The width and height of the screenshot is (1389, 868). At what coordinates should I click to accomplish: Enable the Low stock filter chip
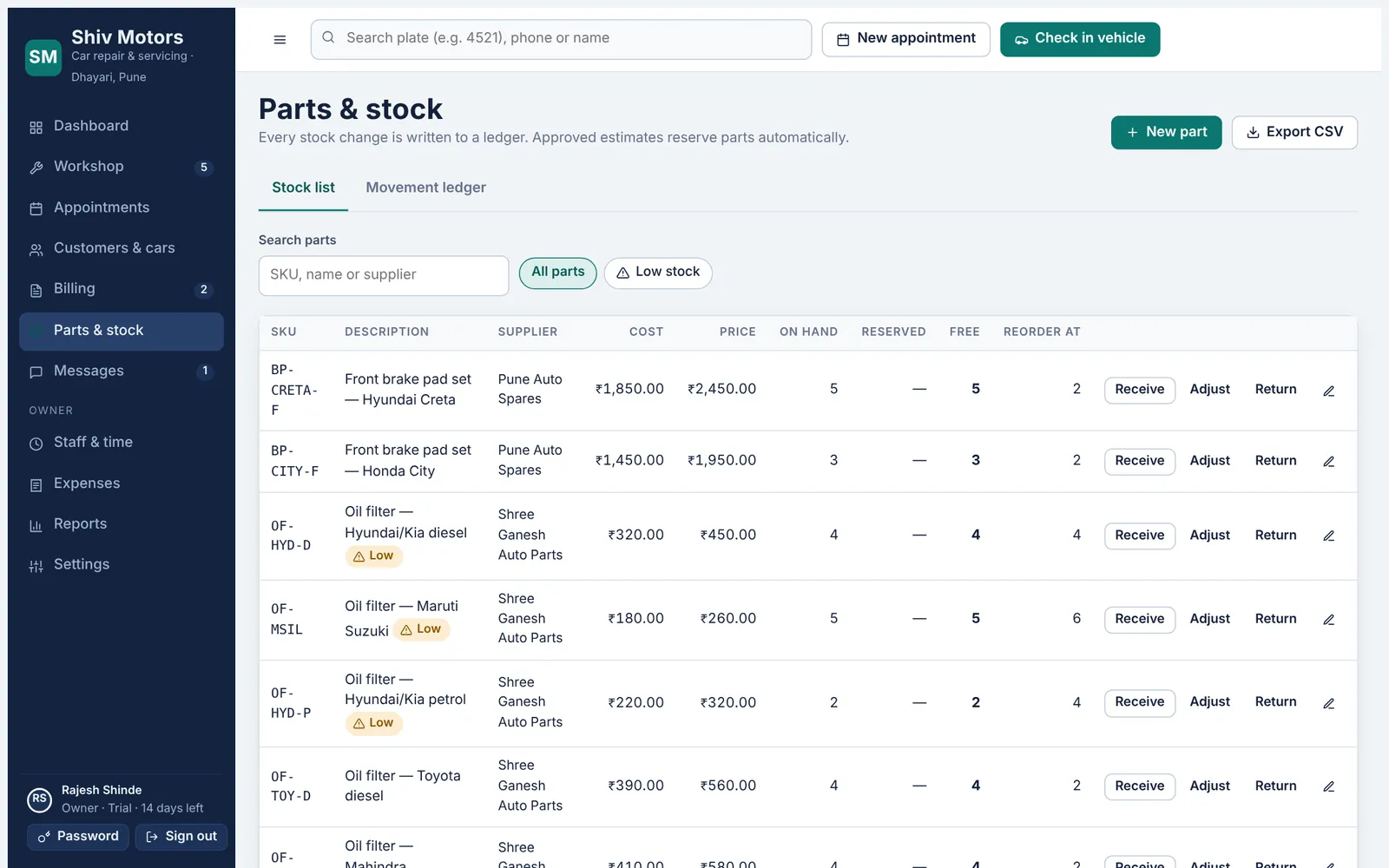(658, 273)
